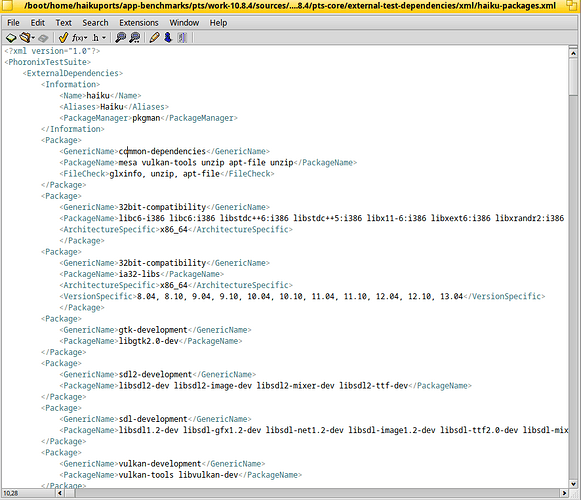The image size is (581, 500).
Task: Click "glxinfo, unzip, apt-file" FileCheck text
Action: 165,173
